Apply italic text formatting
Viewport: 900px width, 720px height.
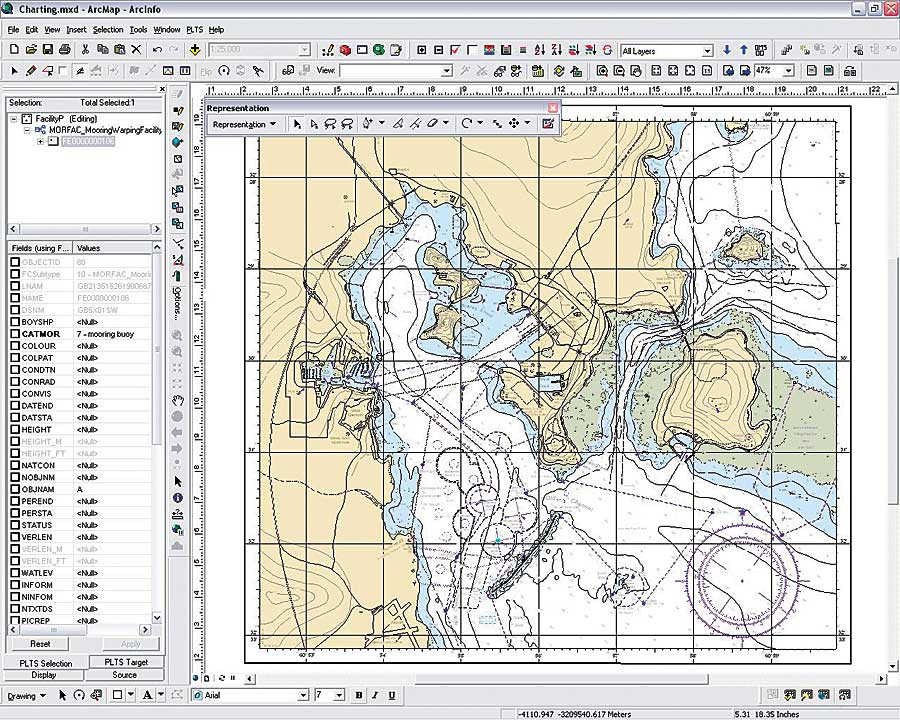(x=375, y=695)
